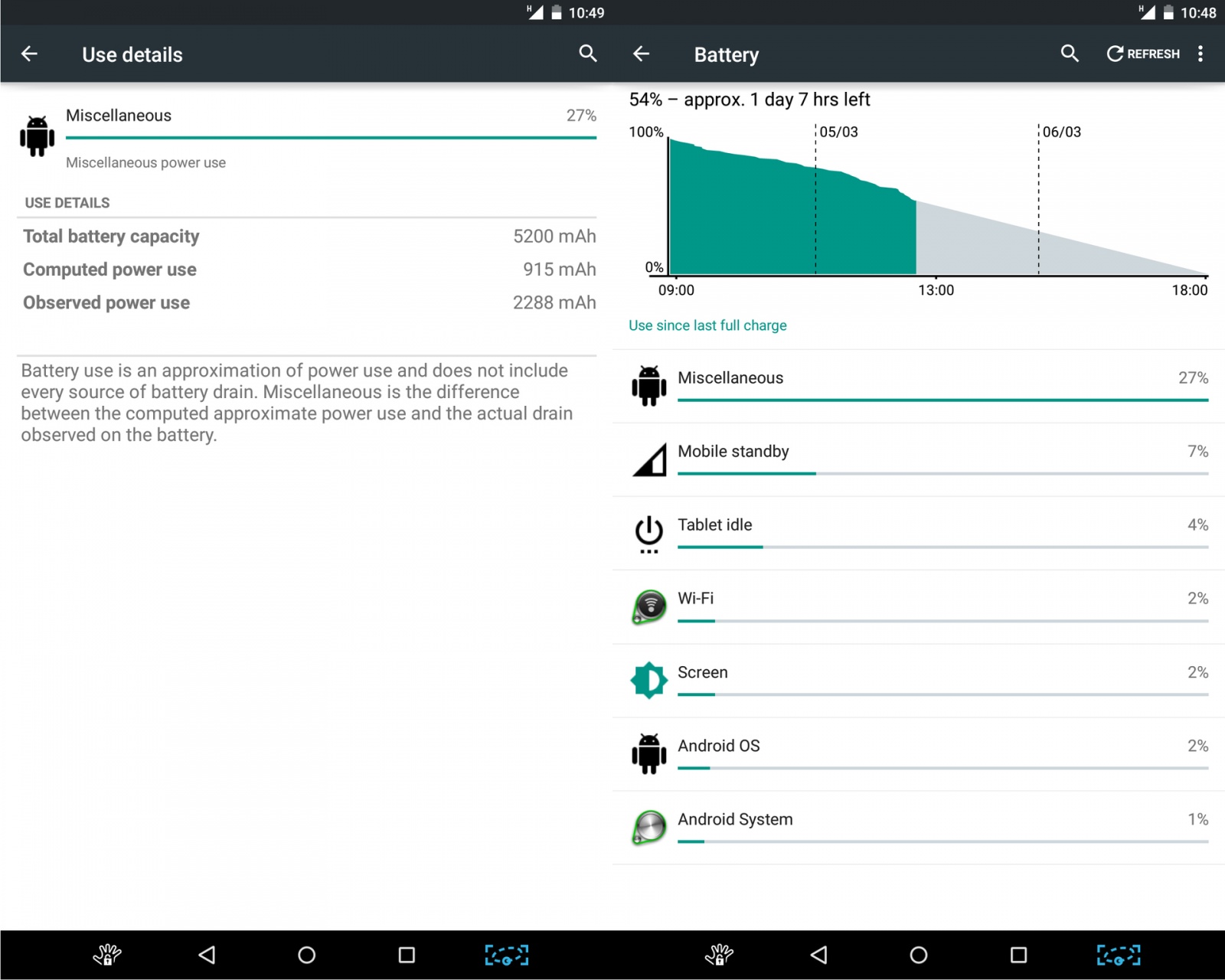1225x980 pixels.
Task: Open Recents square under Battery screen
Action: [1018, 955]
